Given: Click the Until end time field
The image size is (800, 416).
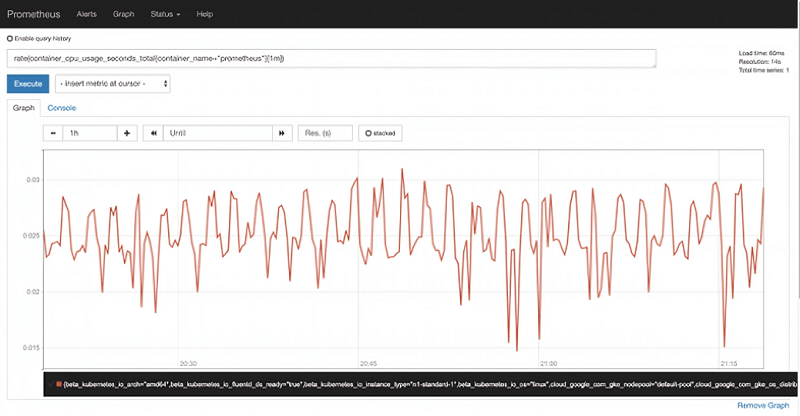Looking at the screenshot, I should (x=218, y=133).
